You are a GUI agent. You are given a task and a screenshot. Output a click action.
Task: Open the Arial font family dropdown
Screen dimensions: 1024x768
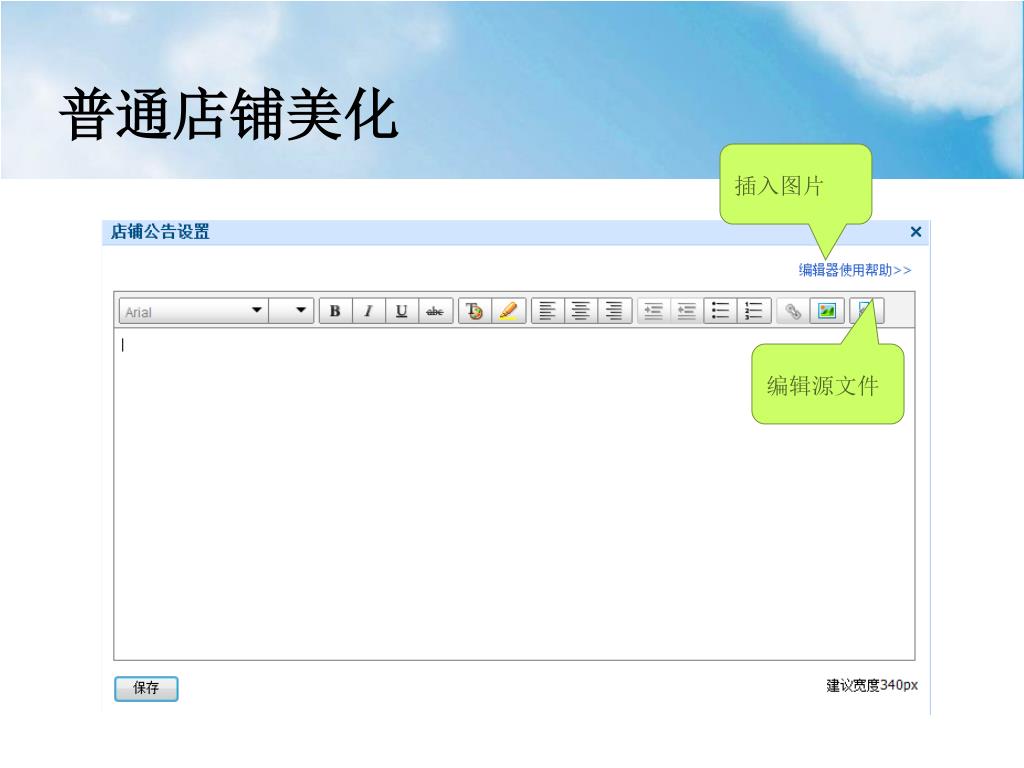(x=193, y=312)
